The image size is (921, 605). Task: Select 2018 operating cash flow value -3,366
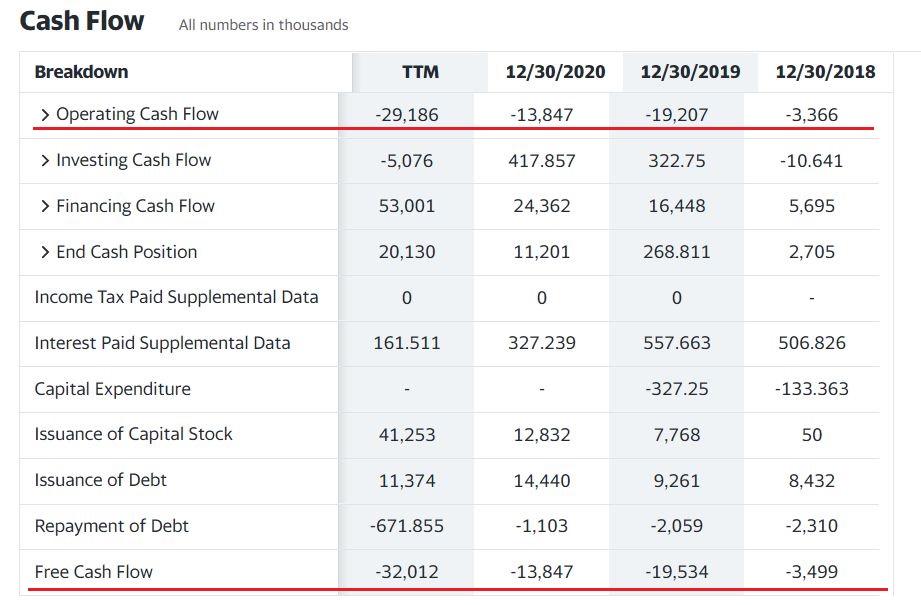click(x=812, y=115)
